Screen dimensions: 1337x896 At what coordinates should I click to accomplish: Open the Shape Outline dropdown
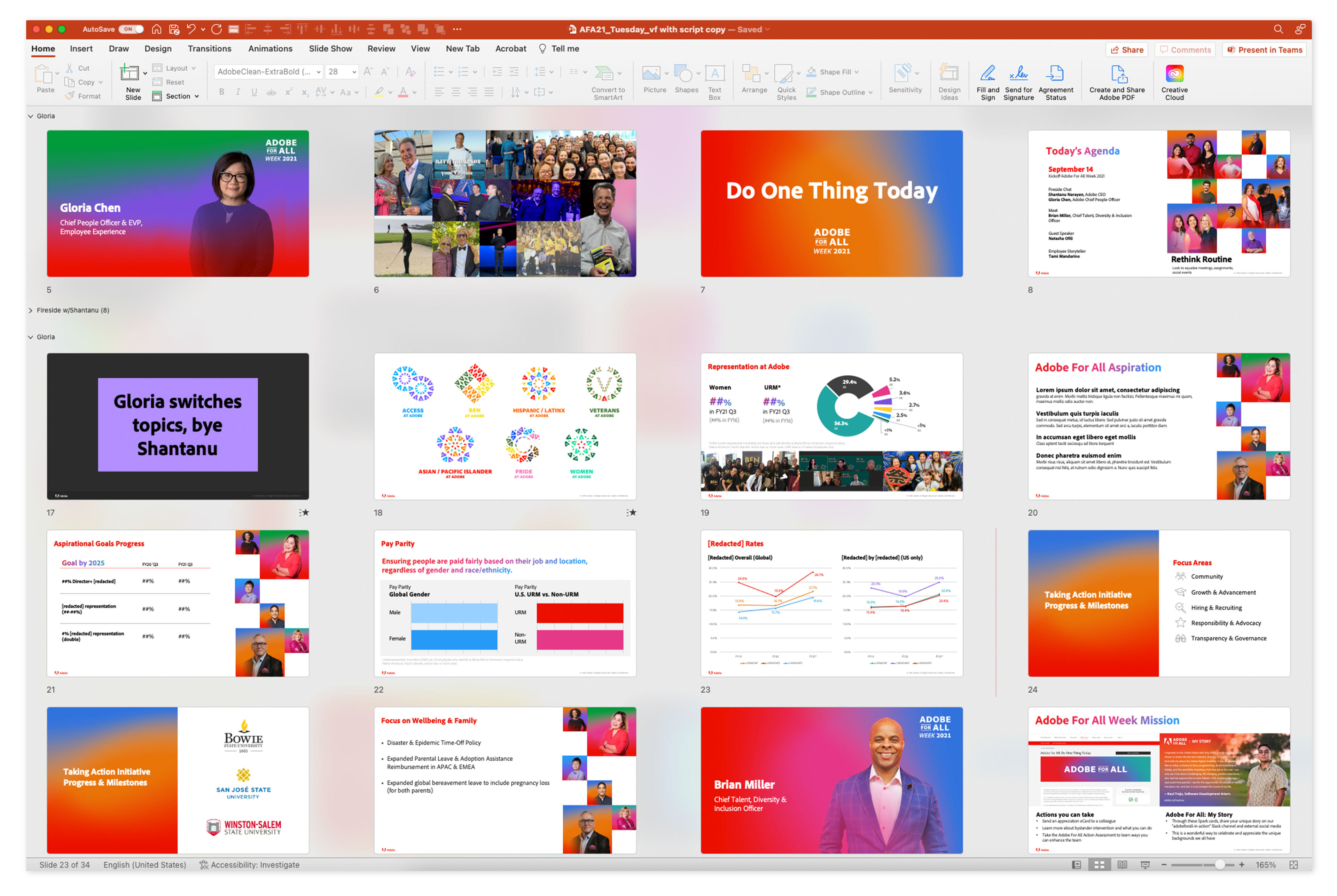click(839, 92)
